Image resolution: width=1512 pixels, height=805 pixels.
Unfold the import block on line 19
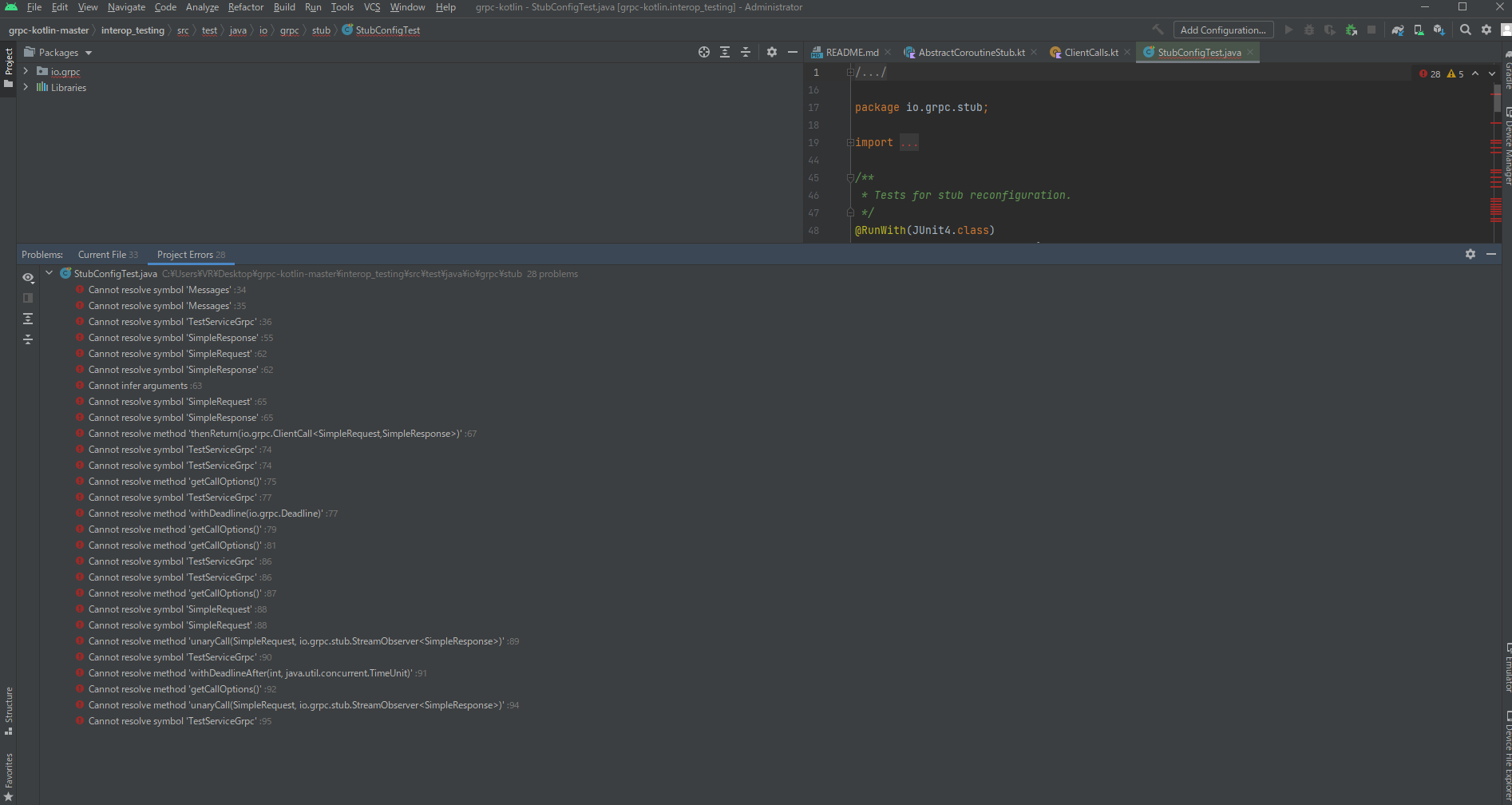(850, 142)
